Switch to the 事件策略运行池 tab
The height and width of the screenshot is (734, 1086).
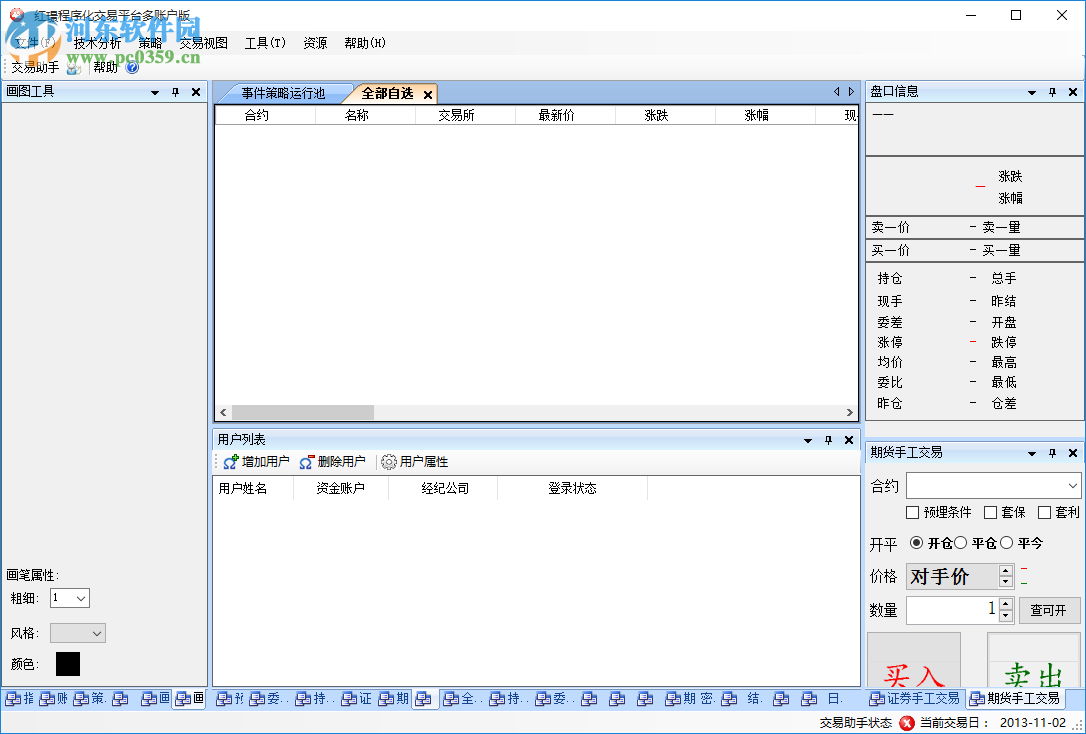click(285, 93)
